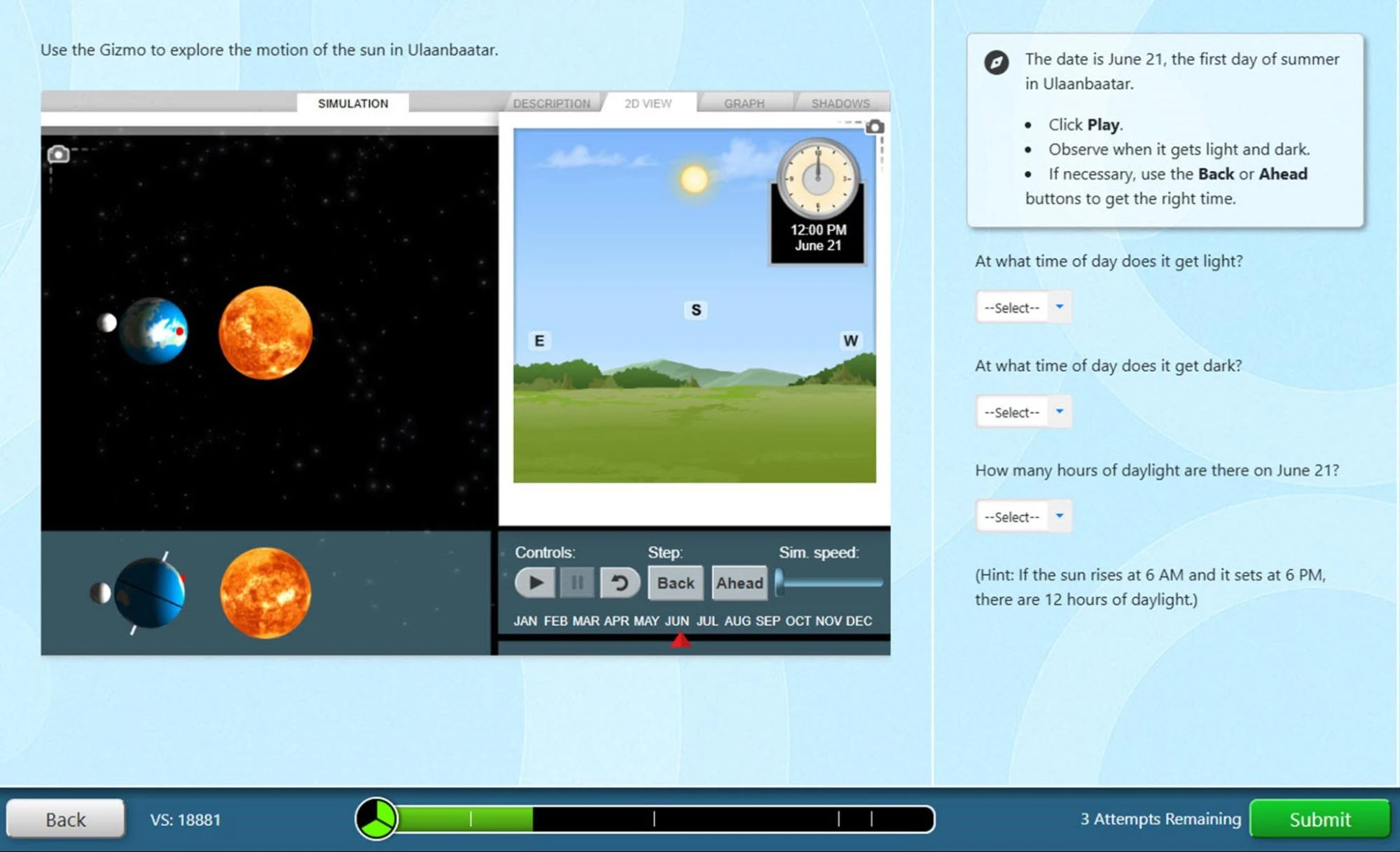Click the tilted Earth in lower side view
1400x852 pixels.
point(149,593)
